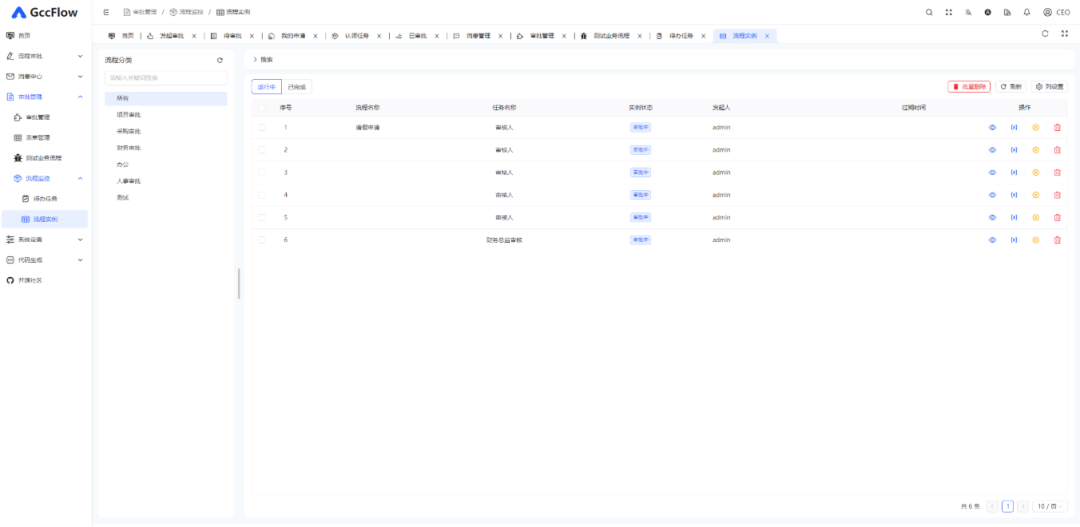1080x527 pixels.
Task: Open variables icon for row 3
Action: coord(1014,172)
